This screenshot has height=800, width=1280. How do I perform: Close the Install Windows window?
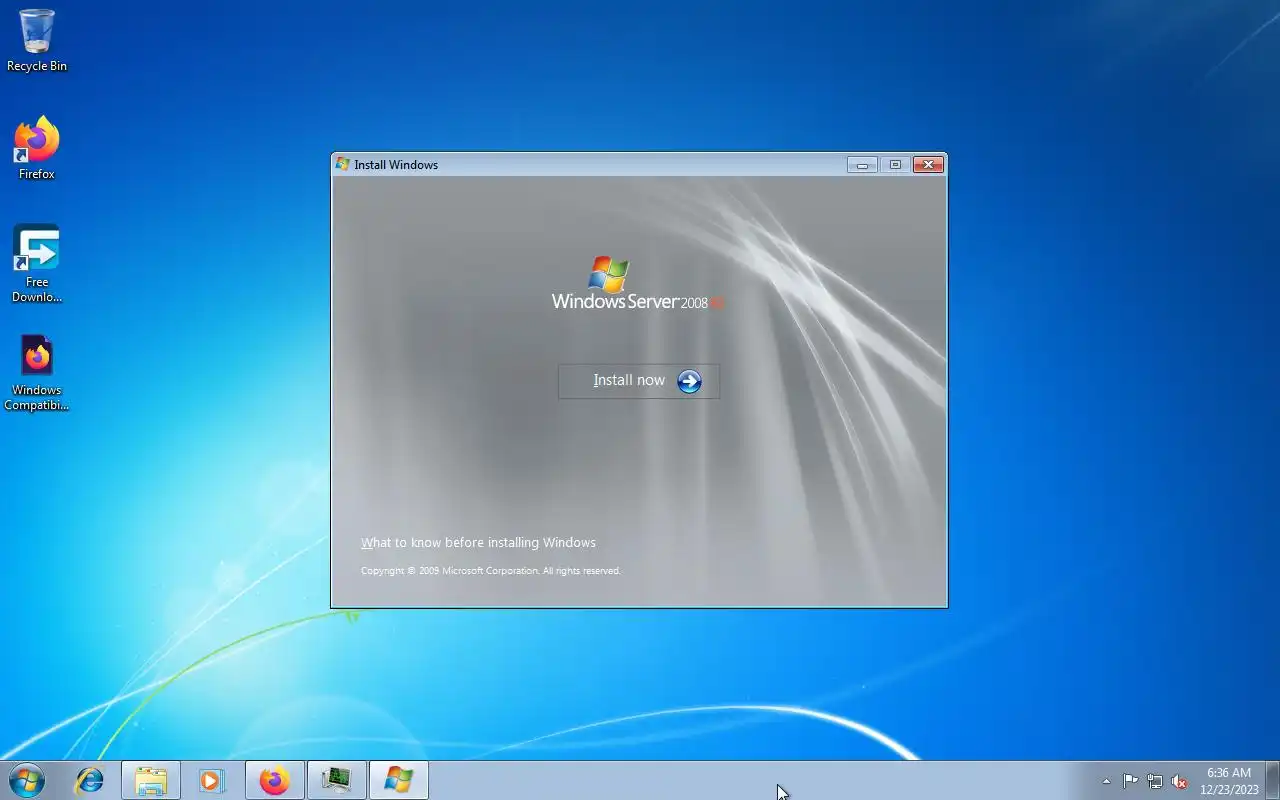coord(928,165)
